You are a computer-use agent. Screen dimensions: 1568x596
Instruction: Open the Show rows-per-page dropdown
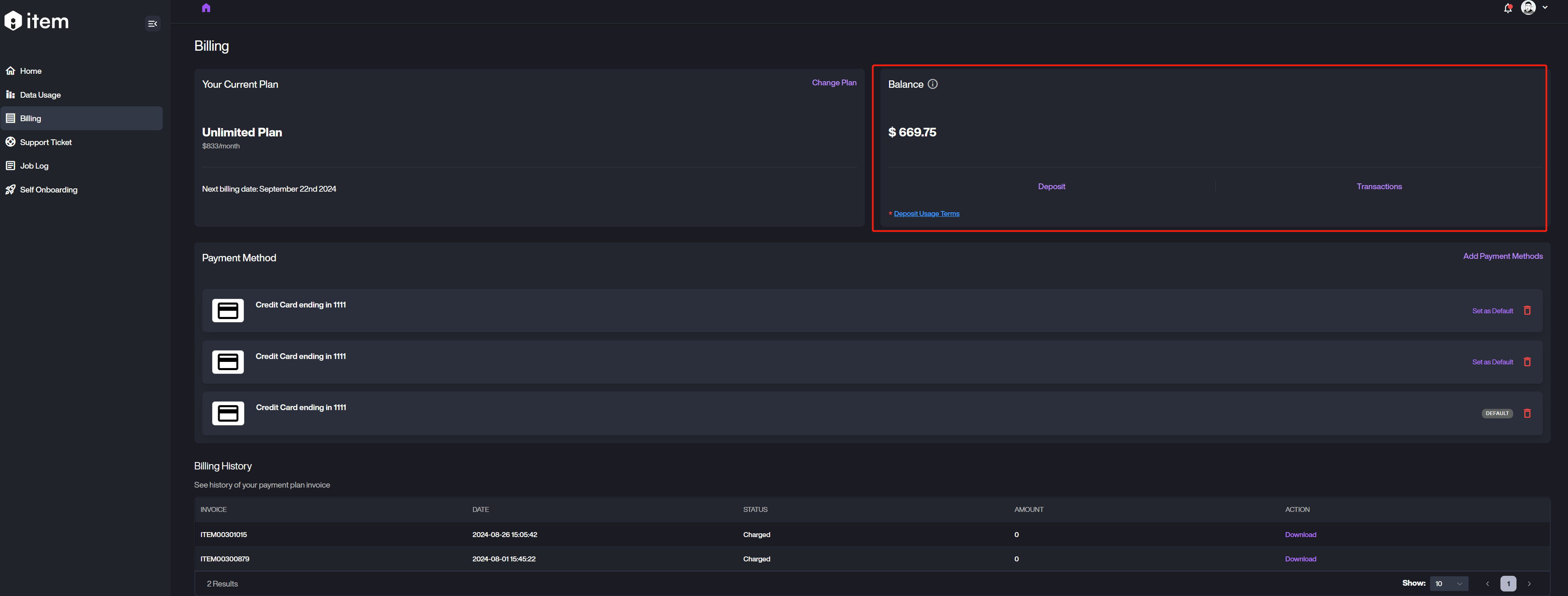(x=1449, y=583)
